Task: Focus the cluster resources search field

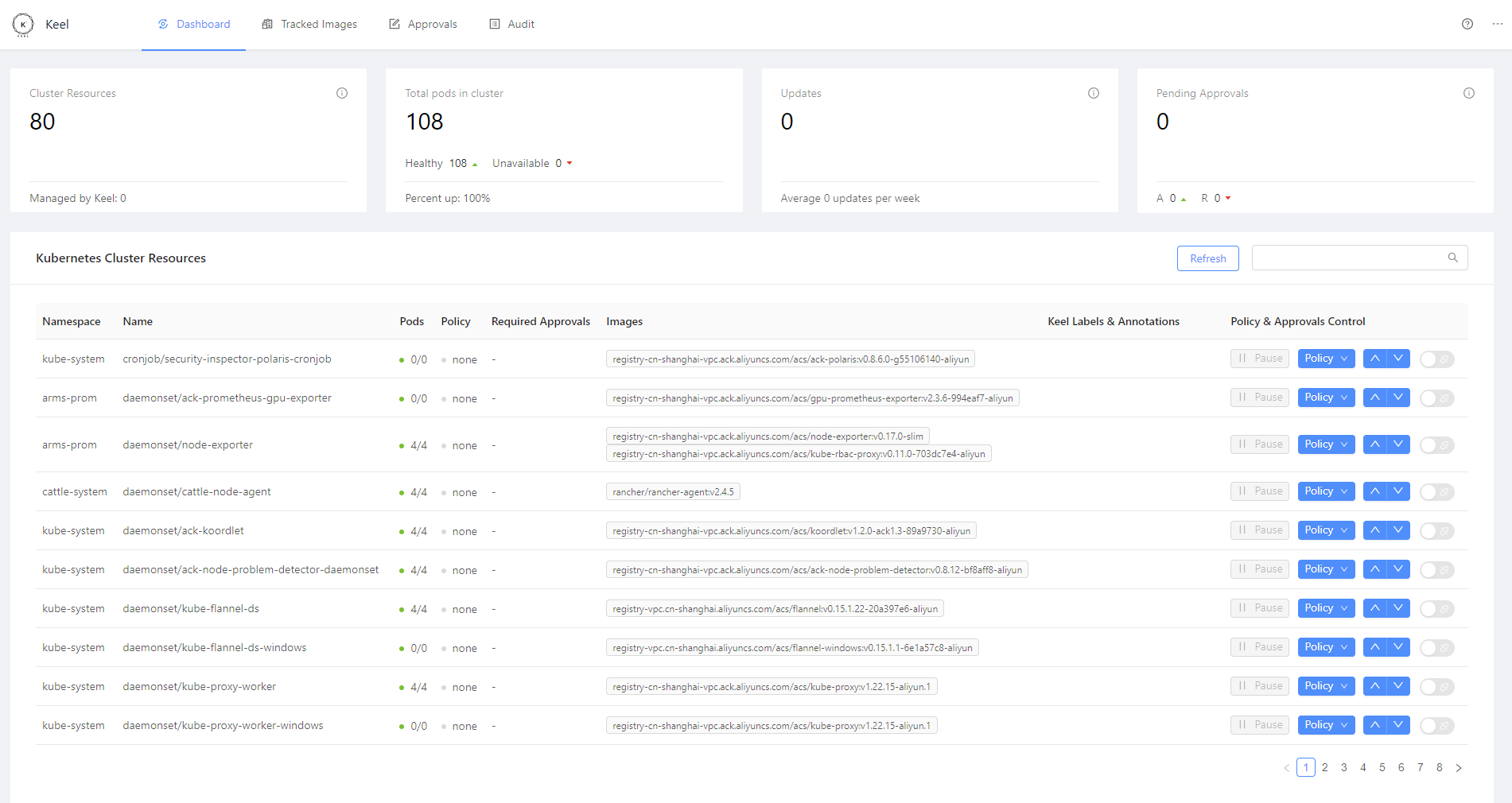Action: (x=1348, y=258)
